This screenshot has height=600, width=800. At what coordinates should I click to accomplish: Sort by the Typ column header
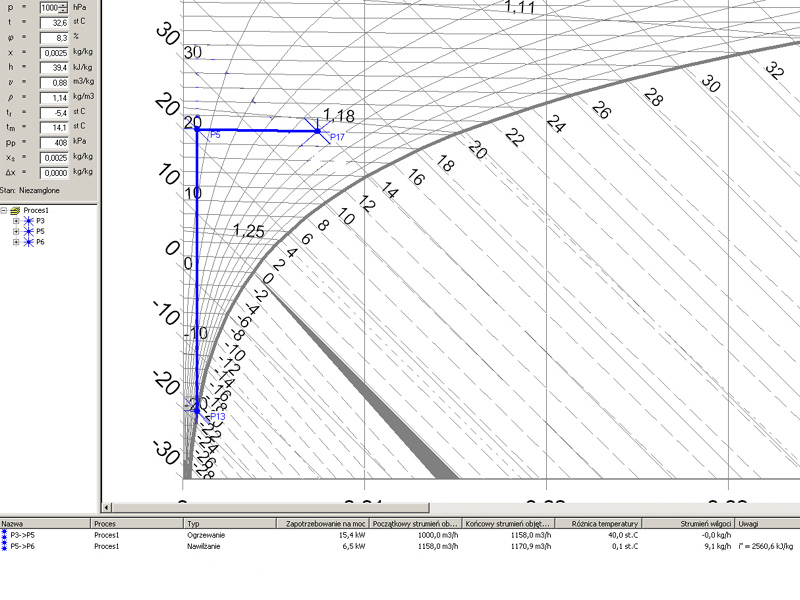[230, 523]
